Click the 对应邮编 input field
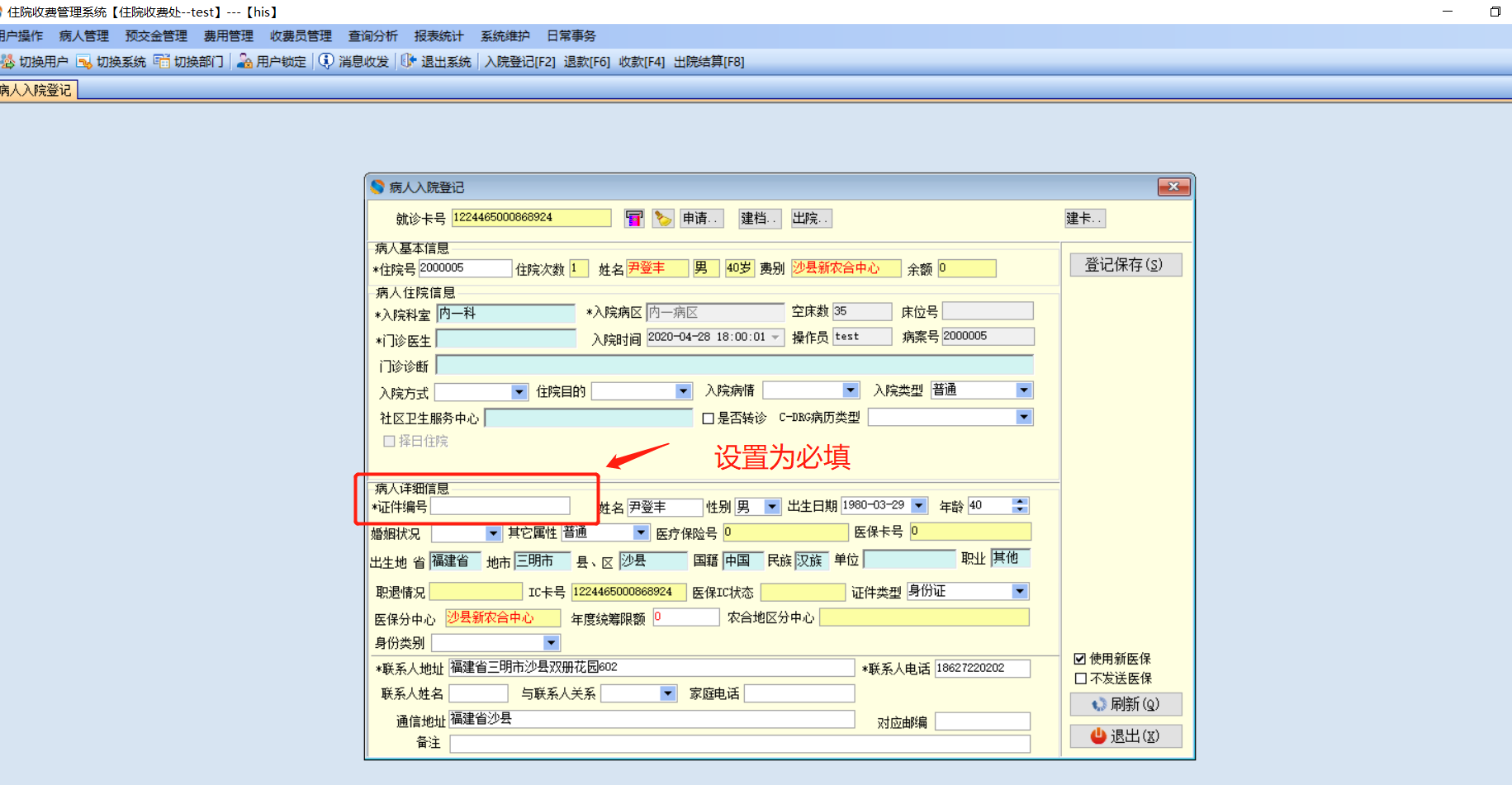 tap(982, 721)
